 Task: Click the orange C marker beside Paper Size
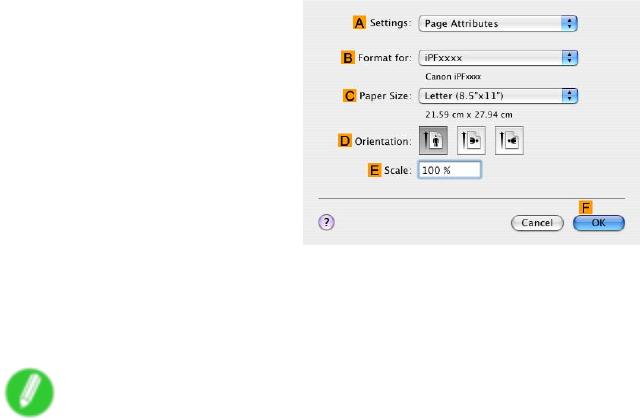coord(349,96)
